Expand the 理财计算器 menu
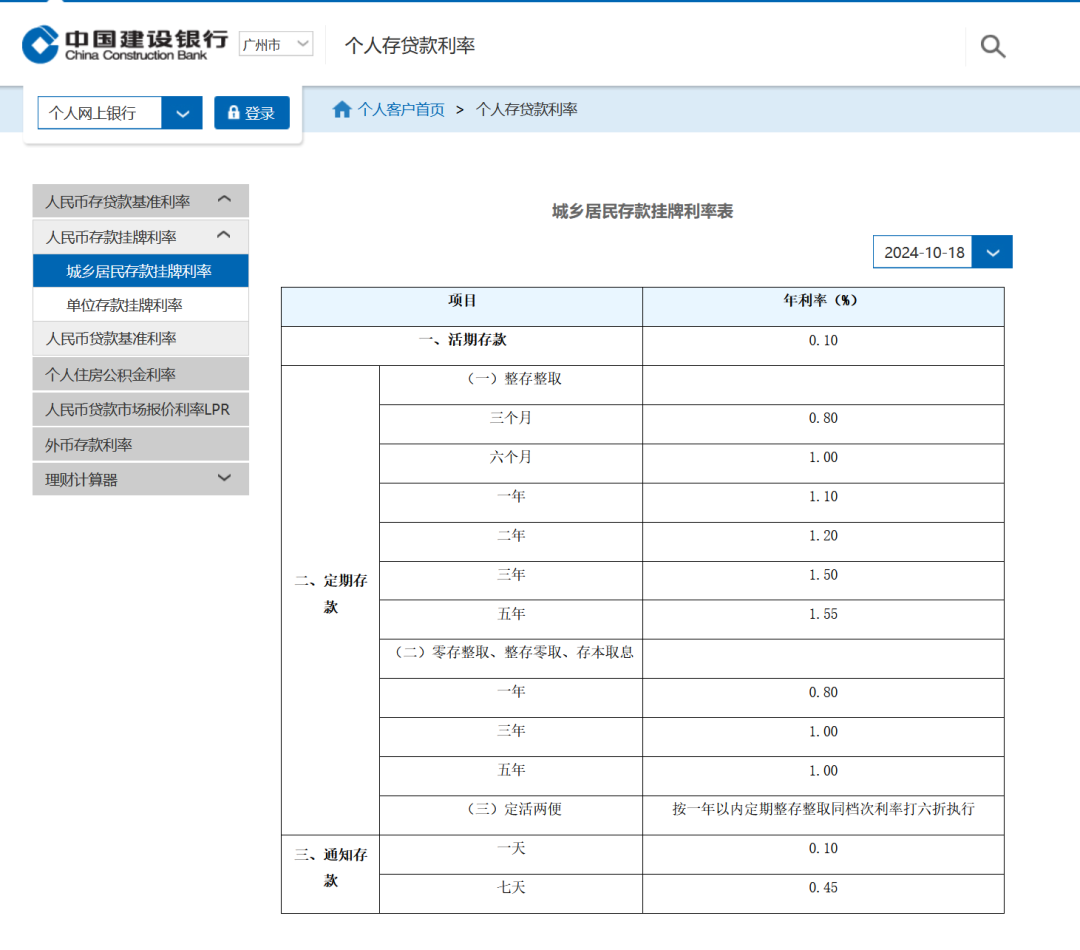1080x950 pixels. point(224,479)
